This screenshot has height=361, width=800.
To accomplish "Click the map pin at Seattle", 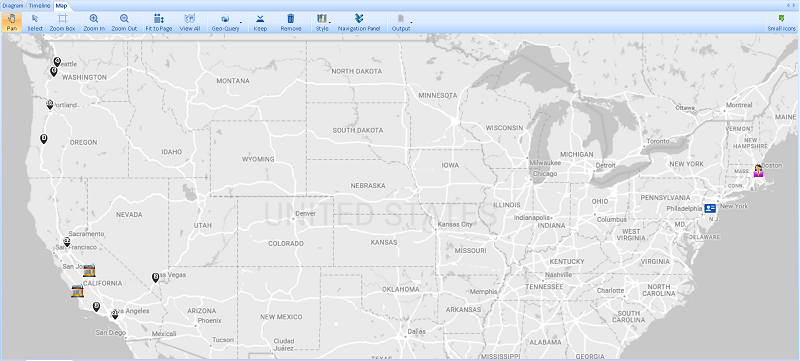I will point(57,62).
